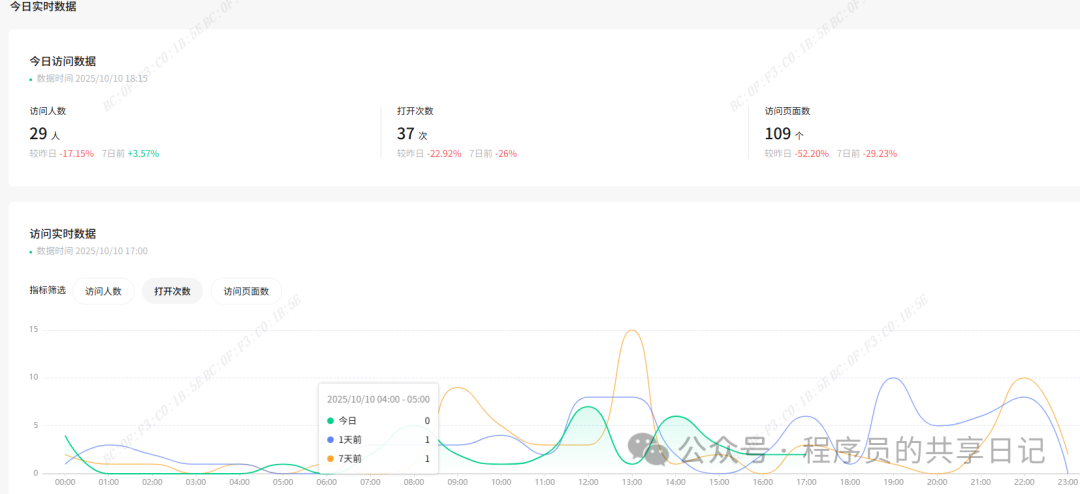Click the green 今日 legend dot in tooltip
1080x494 pixels.
331,420
